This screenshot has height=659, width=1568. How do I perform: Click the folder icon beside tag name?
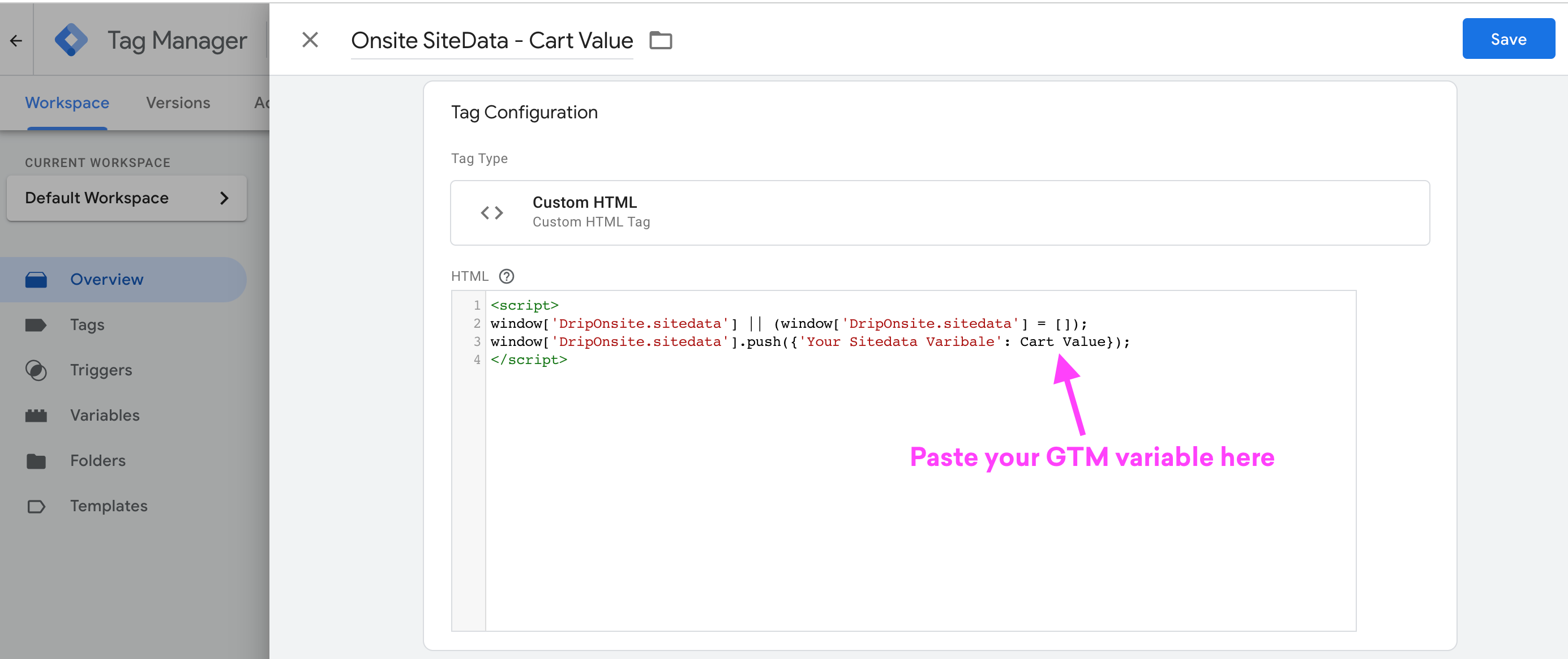coord(661,41)
